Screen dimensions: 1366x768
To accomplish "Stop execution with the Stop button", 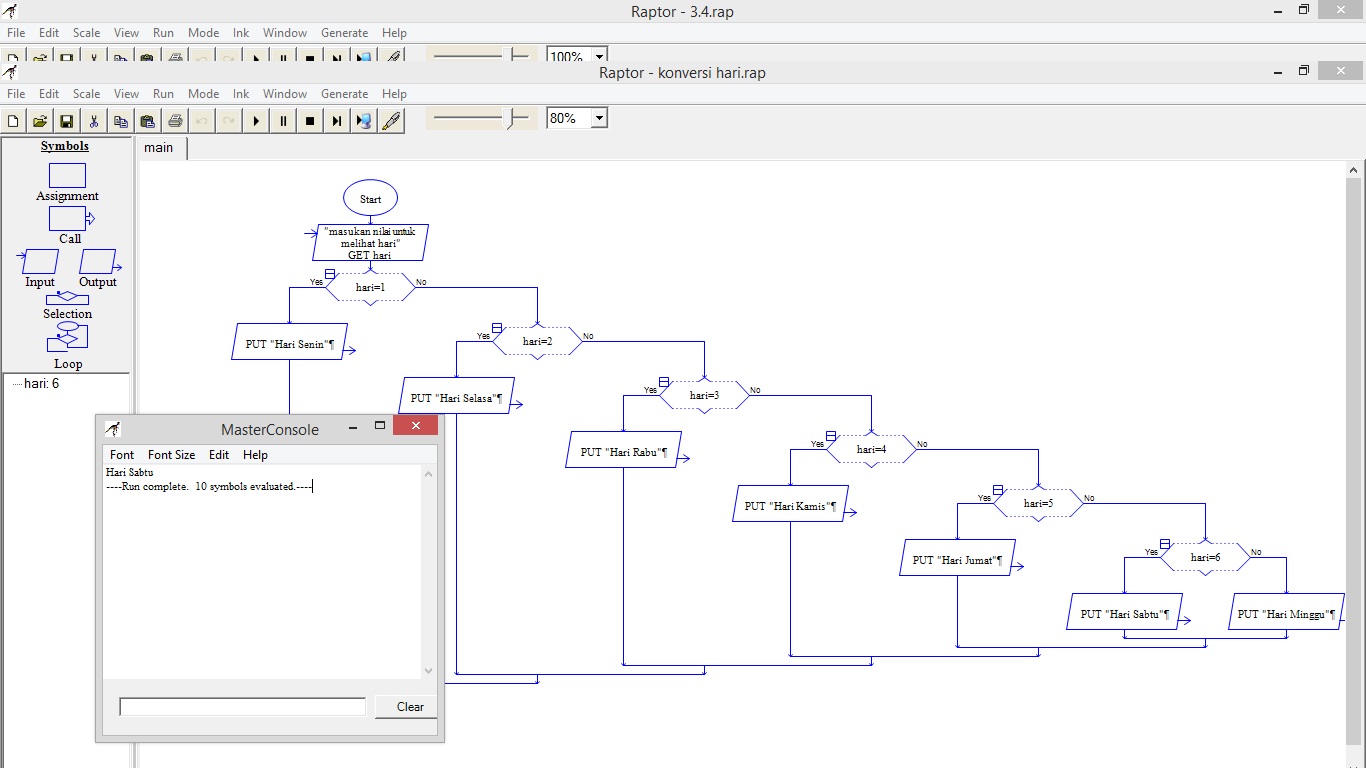I will pos(310,121).
